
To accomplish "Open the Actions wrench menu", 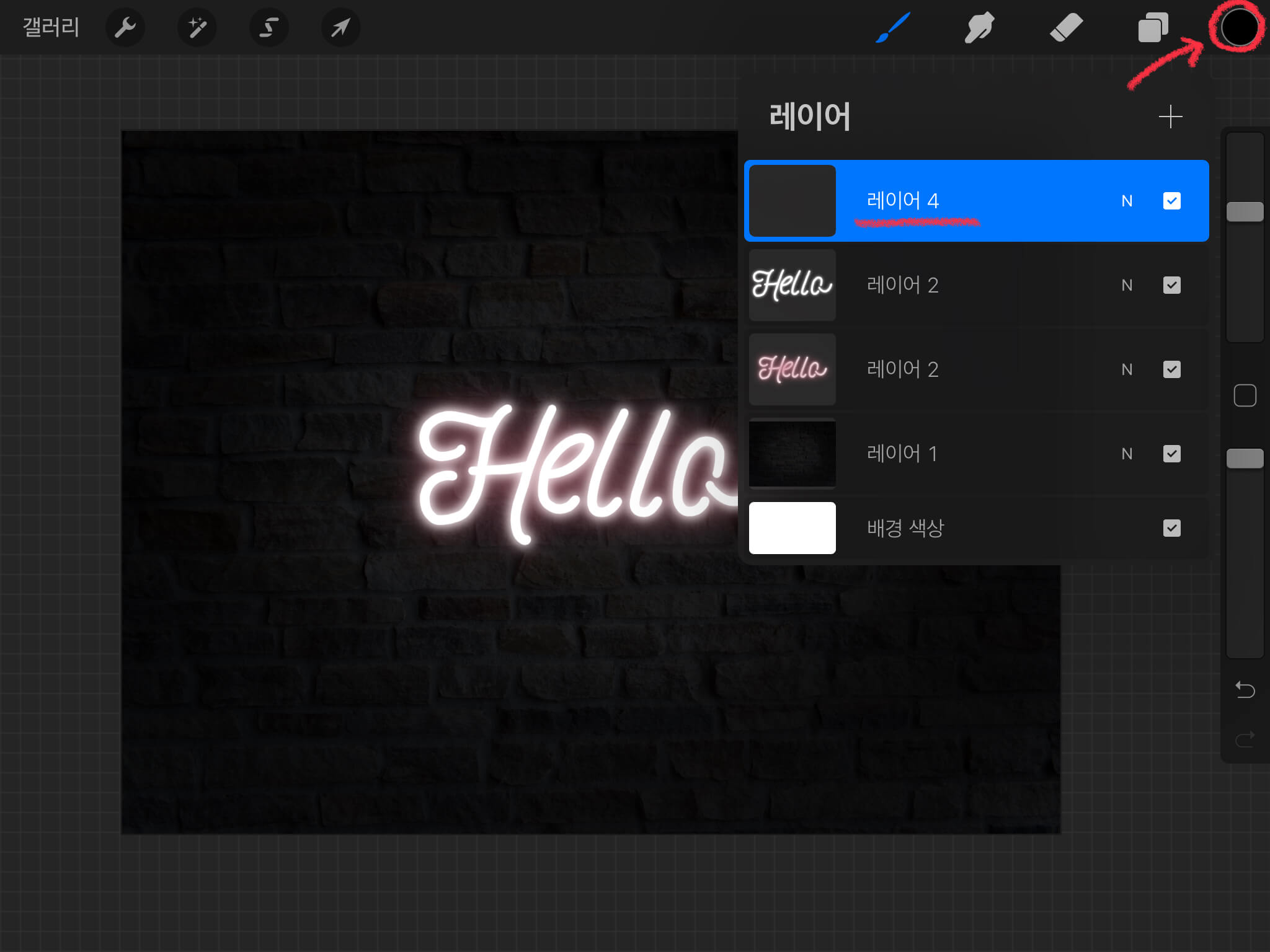I will 125,27.
